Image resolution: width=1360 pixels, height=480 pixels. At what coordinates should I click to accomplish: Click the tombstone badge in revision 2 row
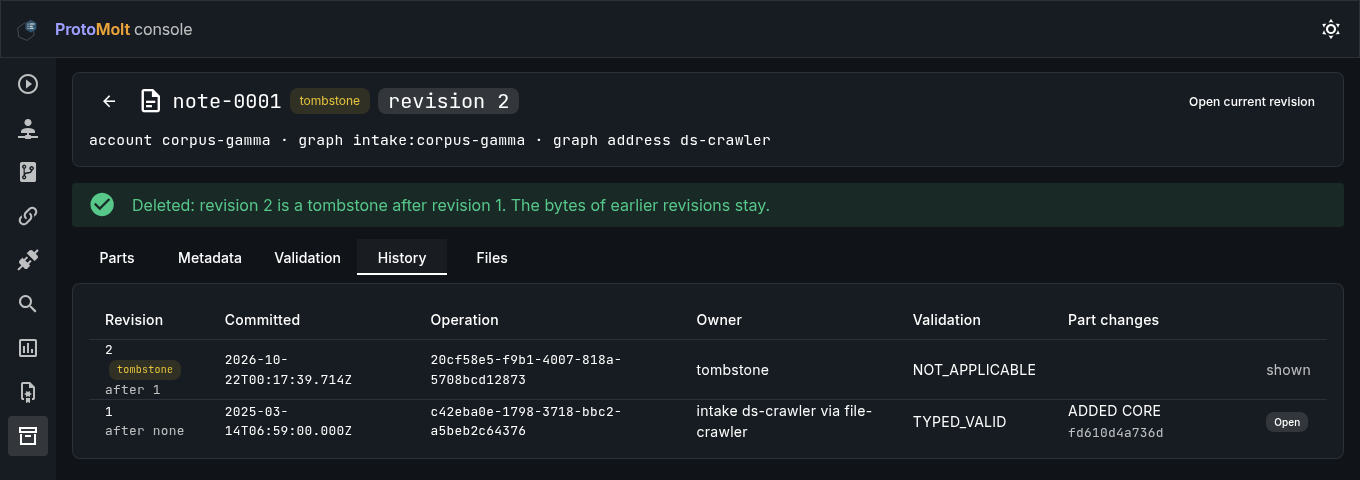(x=145, y=369)
